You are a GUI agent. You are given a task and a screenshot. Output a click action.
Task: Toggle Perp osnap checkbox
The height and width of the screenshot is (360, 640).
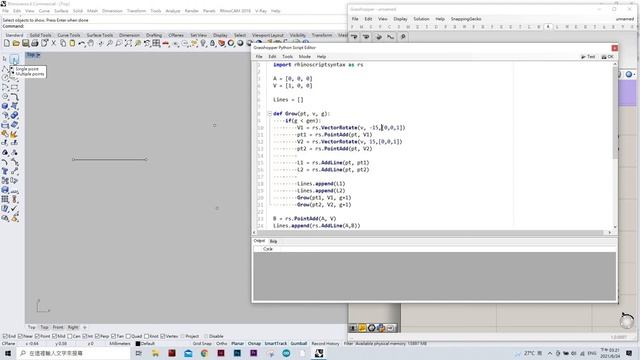97,336
